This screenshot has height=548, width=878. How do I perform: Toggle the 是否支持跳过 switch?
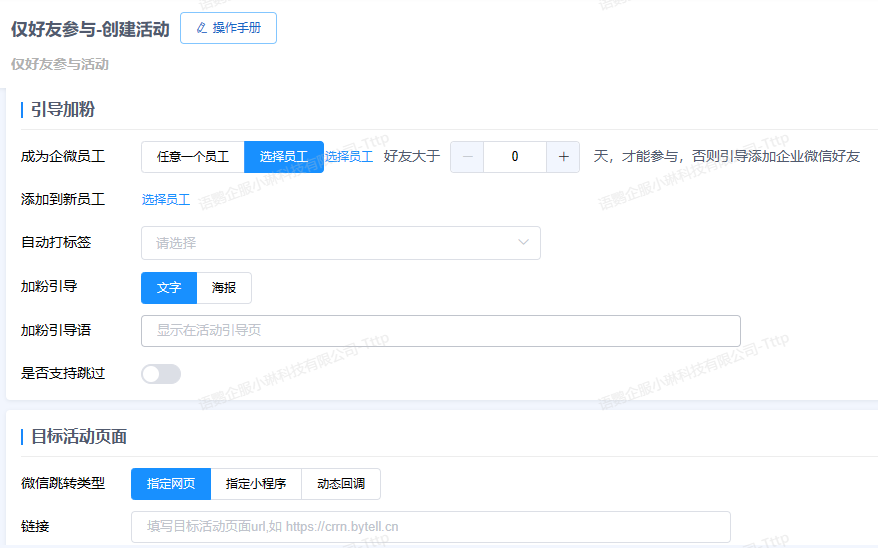click(161, 374)
